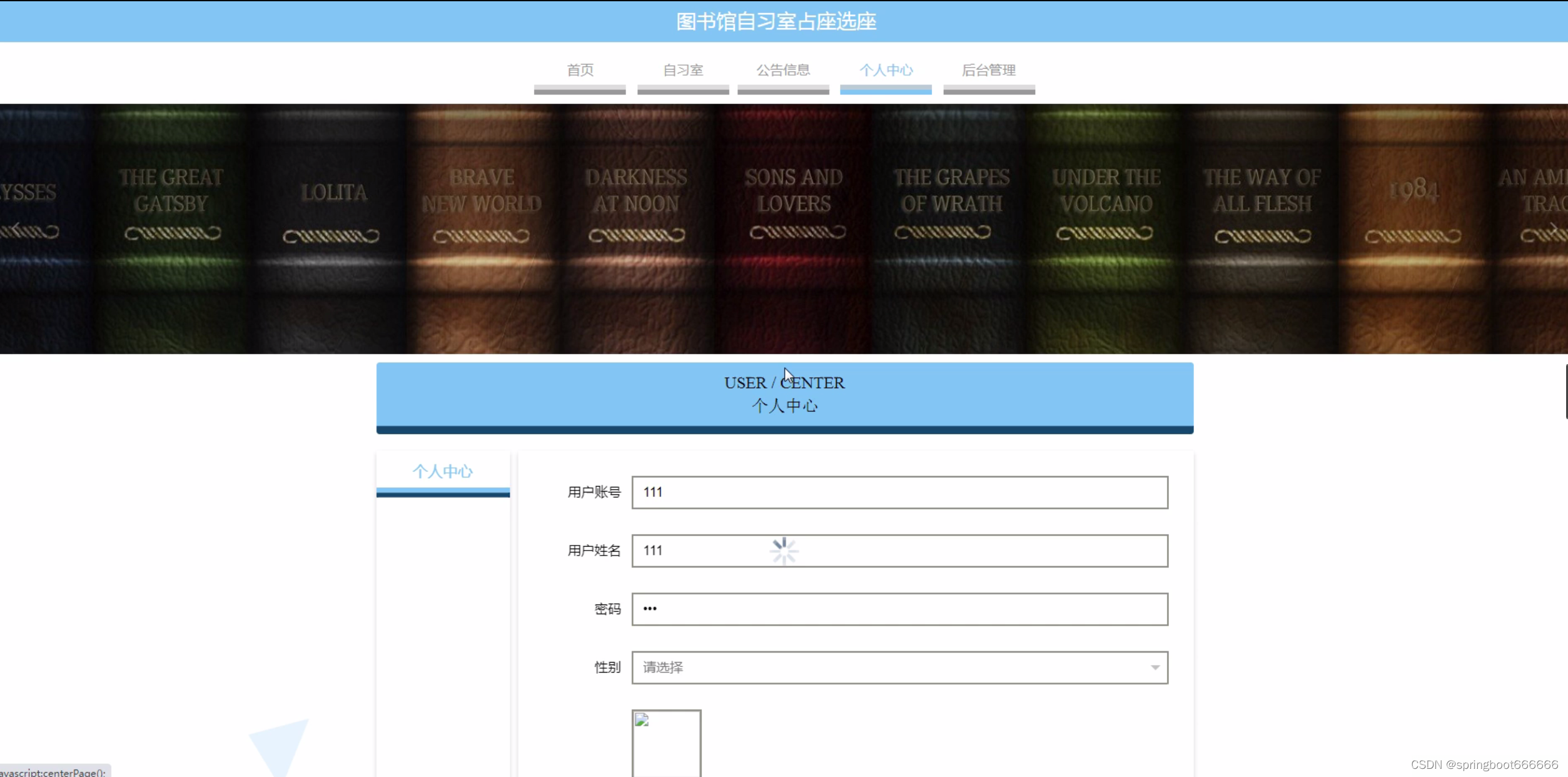
Task: Select 个人中心 in the left sidebar
Action: (x=443, y=472)
